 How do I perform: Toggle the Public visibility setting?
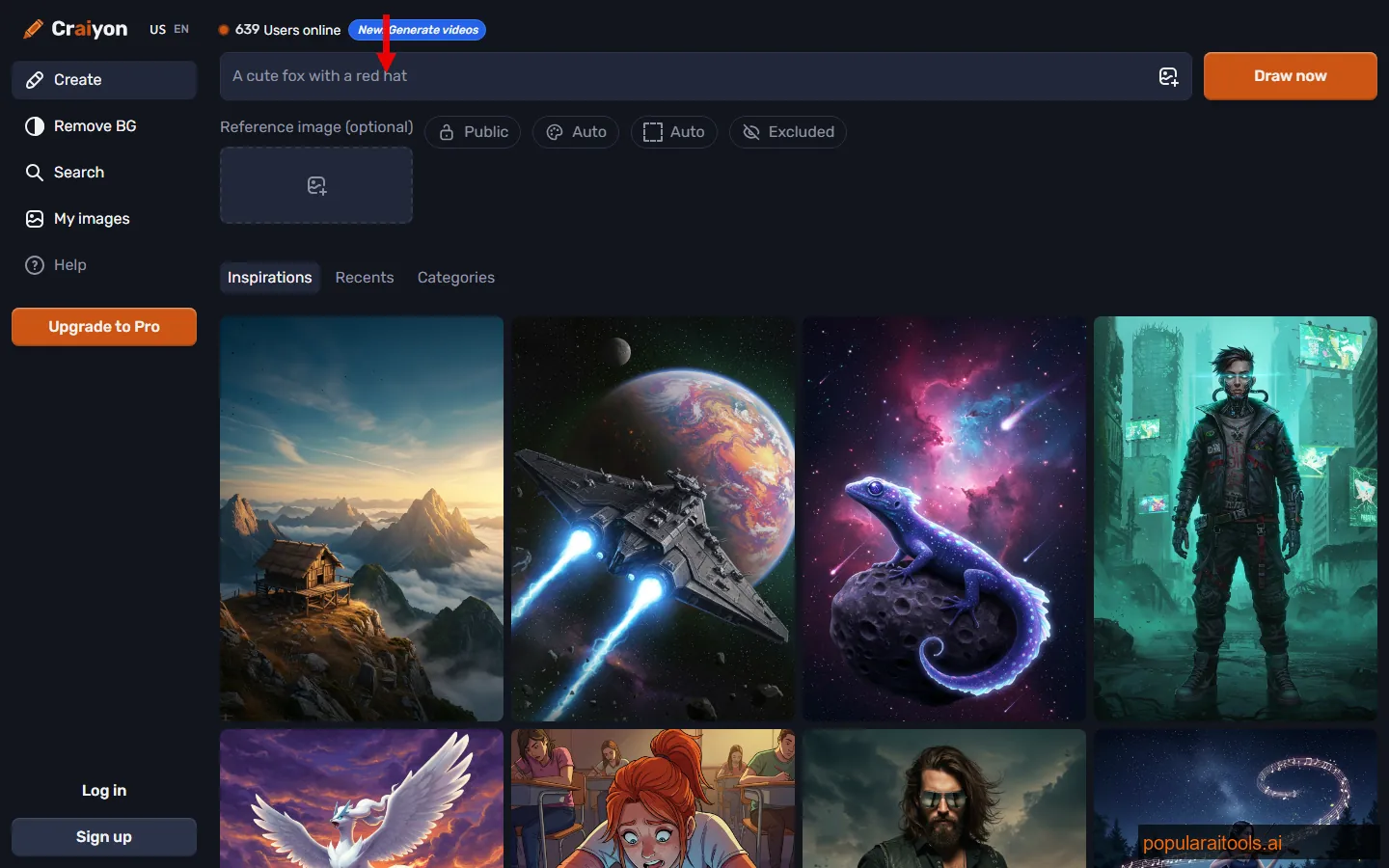(x=472, y=132)
